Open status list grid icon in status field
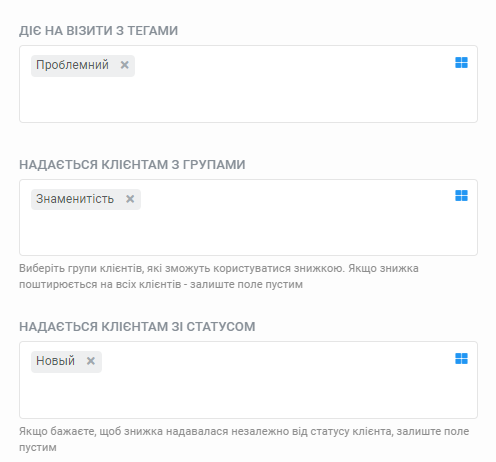Image resolution: width=496 pixels, height=462 pixels. pos(461,359)
